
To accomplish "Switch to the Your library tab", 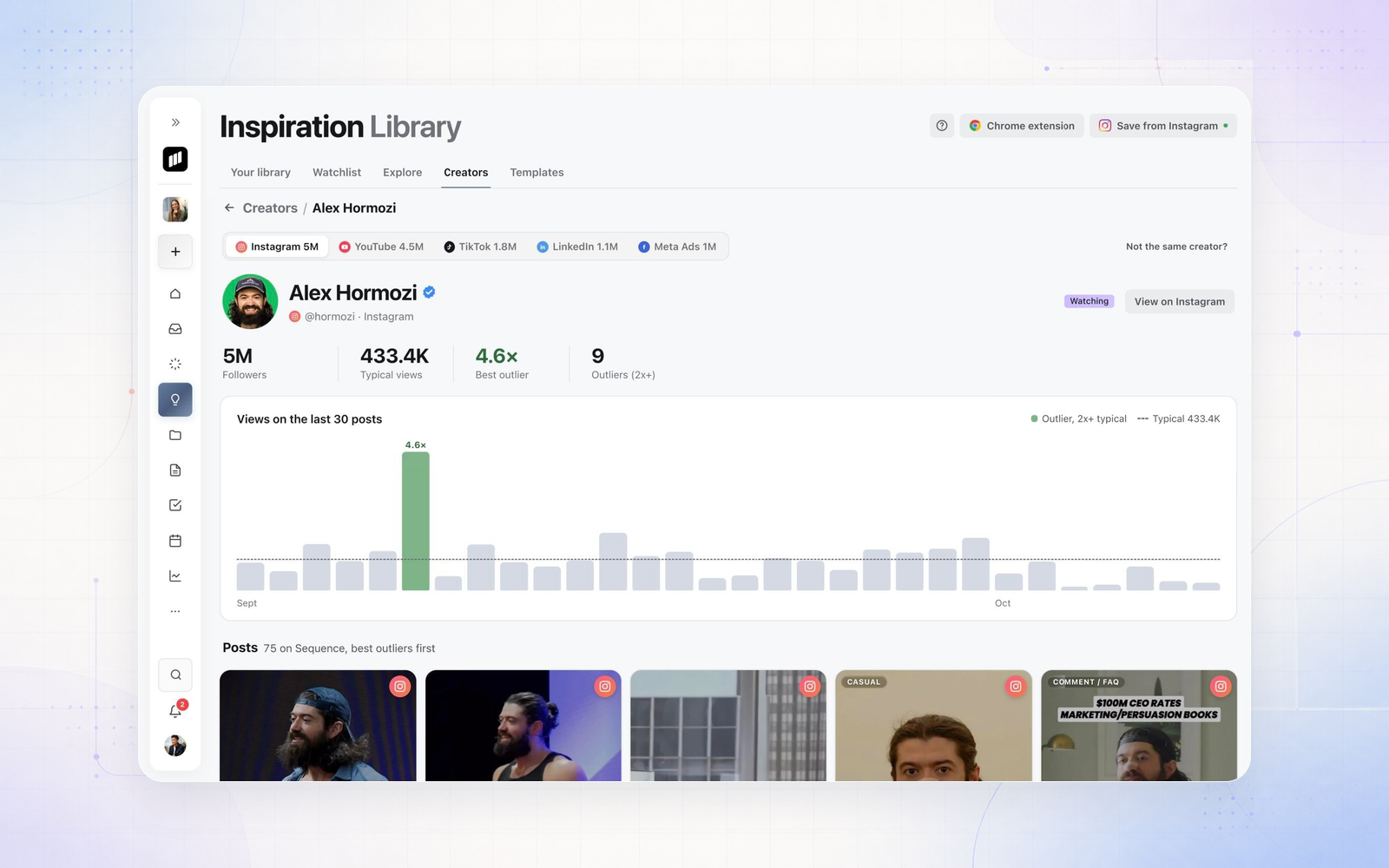I will [x=260, y=173].
